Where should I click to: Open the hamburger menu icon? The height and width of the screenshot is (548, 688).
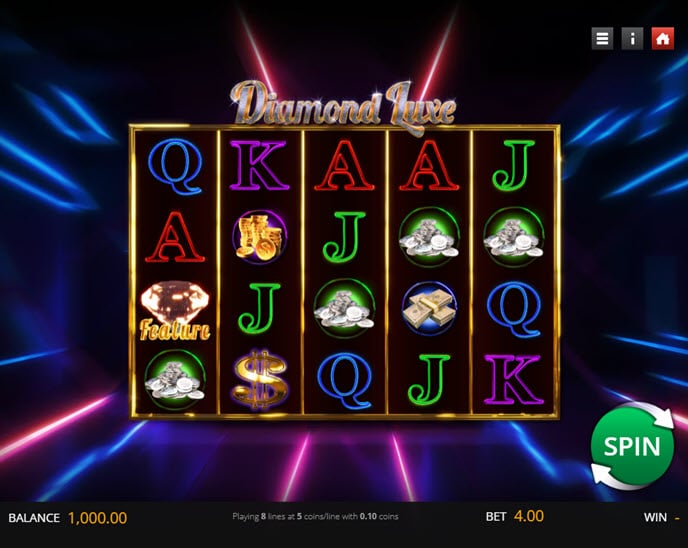[x=602, y=39]
